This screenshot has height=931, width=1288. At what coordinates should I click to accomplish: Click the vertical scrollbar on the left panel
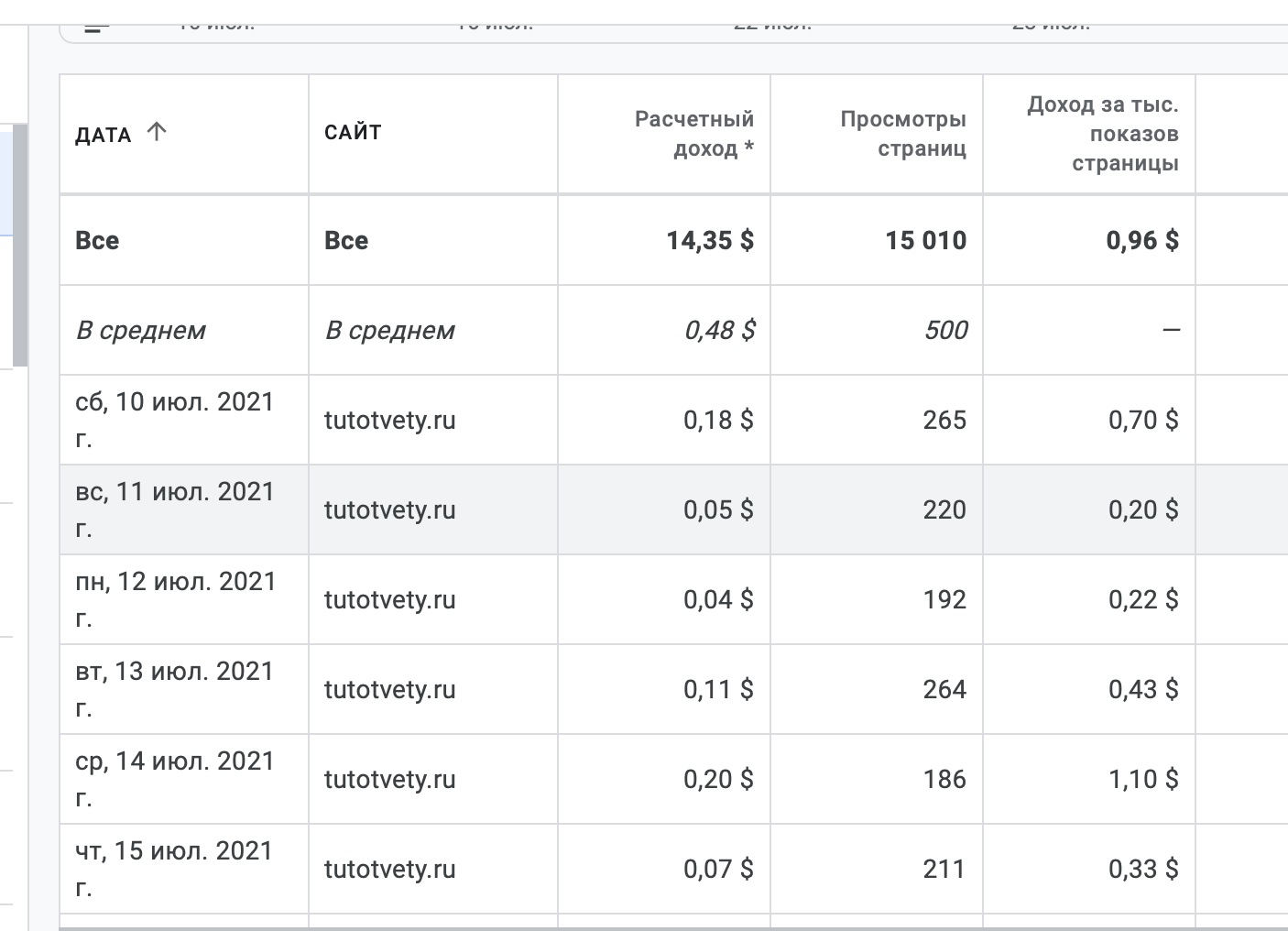click(x=18, y=246)
